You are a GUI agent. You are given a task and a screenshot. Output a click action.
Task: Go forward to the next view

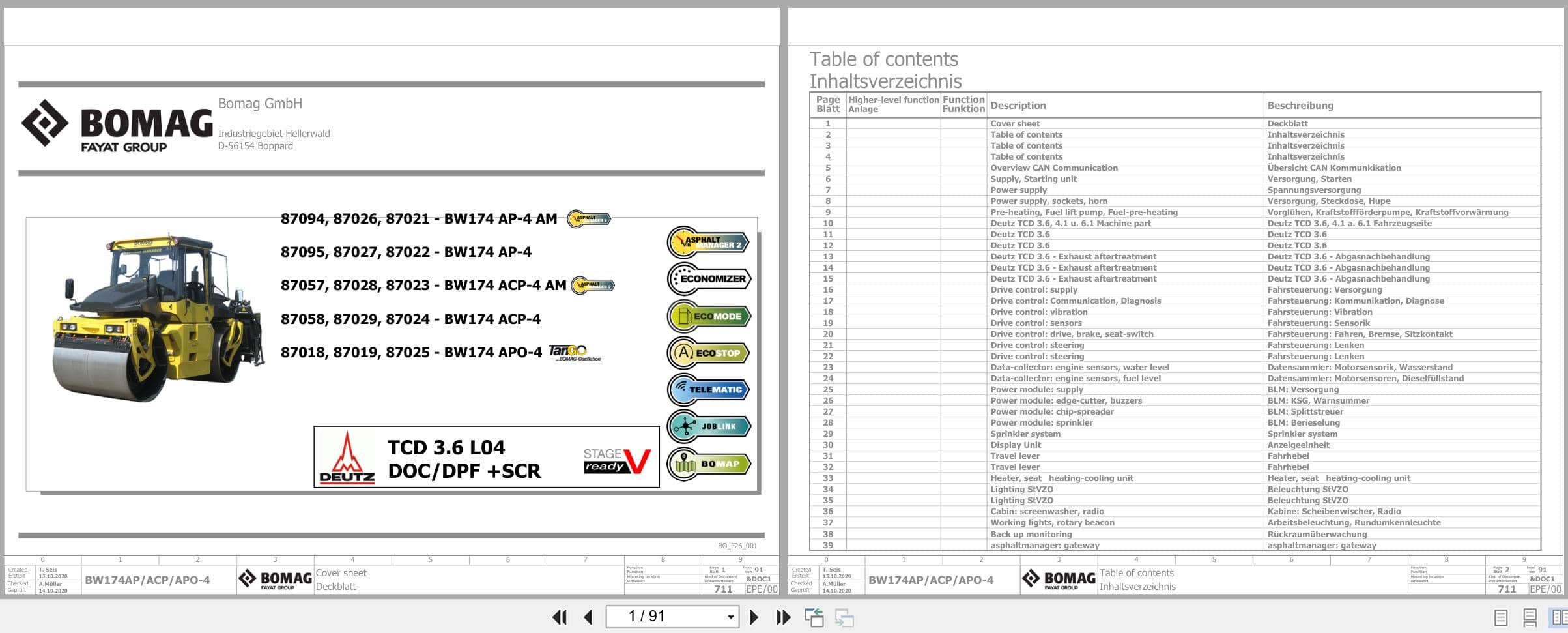tap(845, 616)
